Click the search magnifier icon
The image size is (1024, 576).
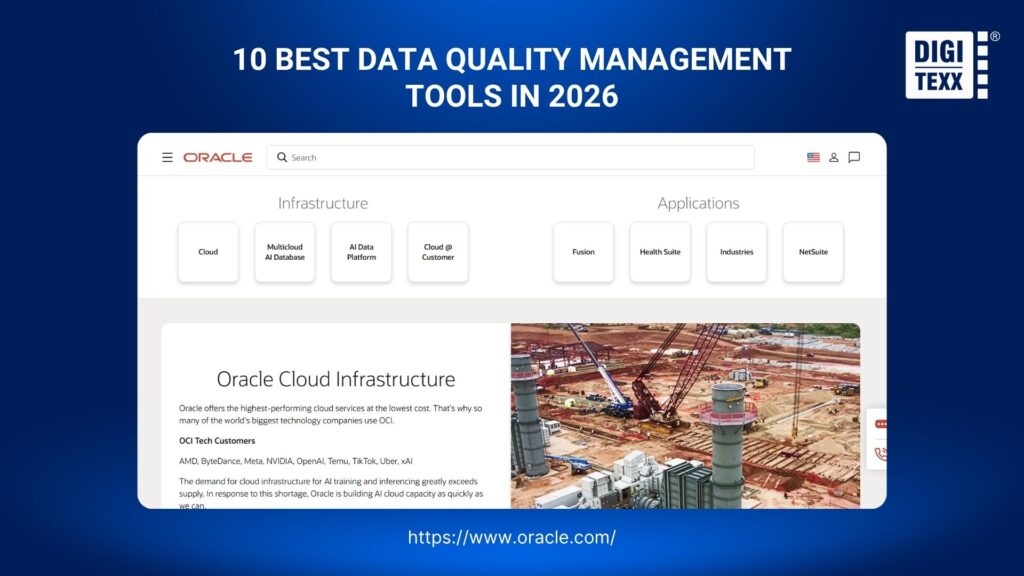281,157
